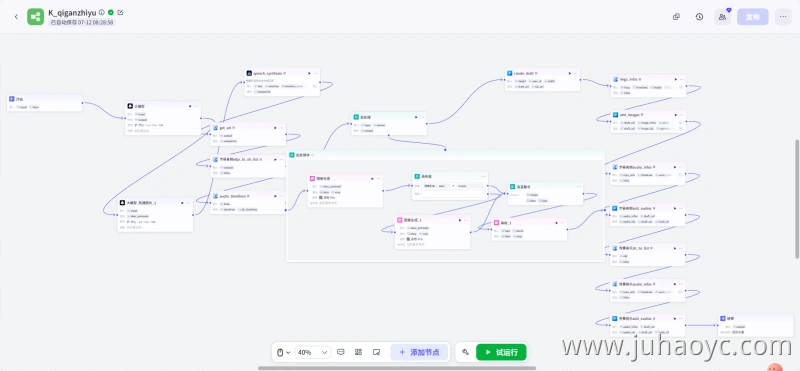The height and width of the screenshot is (371, 800).
Task: Open the 40% zoom level dropdown
Action: point(313,352)
